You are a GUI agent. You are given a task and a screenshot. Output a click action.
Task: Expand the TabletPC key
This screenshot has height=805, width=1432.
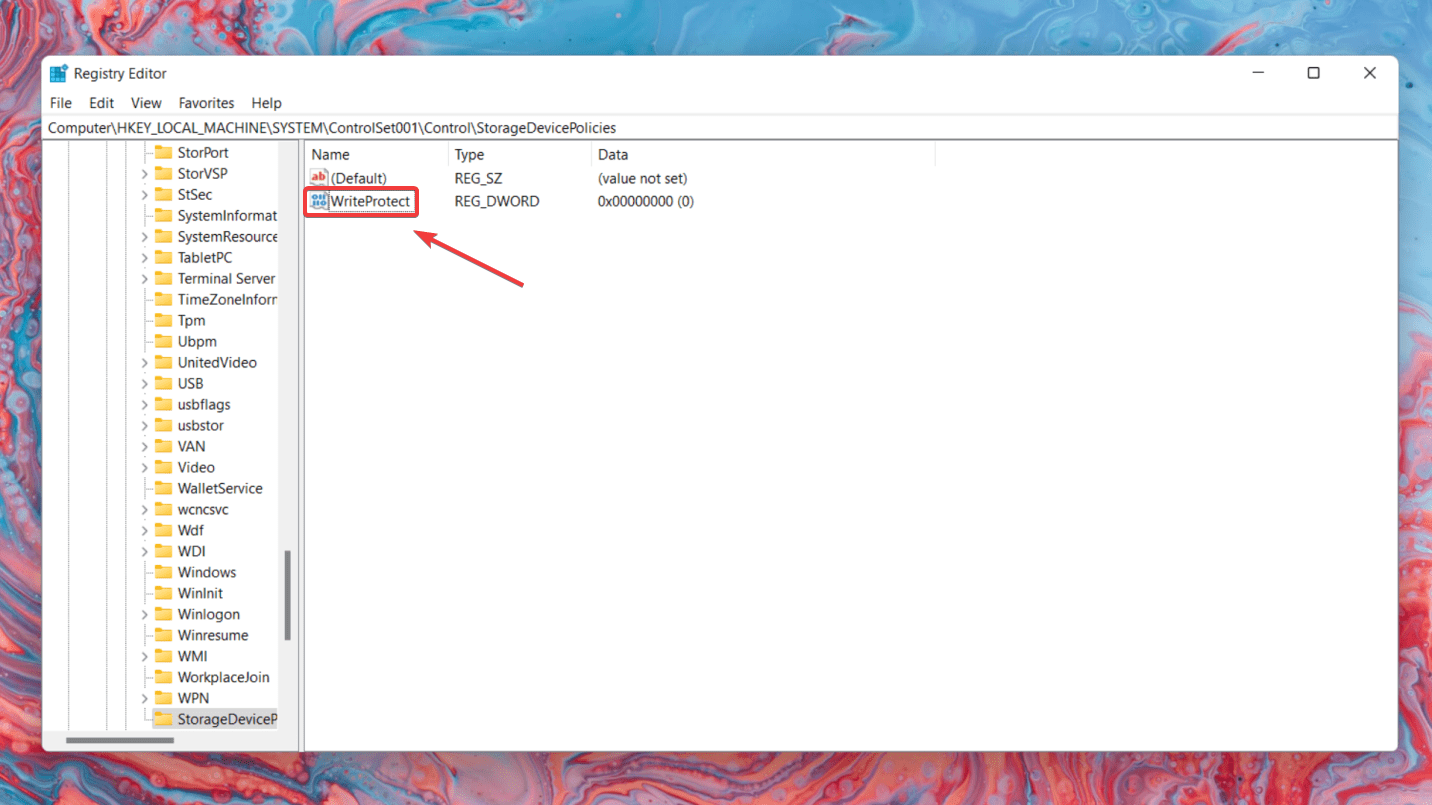click(144, 257)
